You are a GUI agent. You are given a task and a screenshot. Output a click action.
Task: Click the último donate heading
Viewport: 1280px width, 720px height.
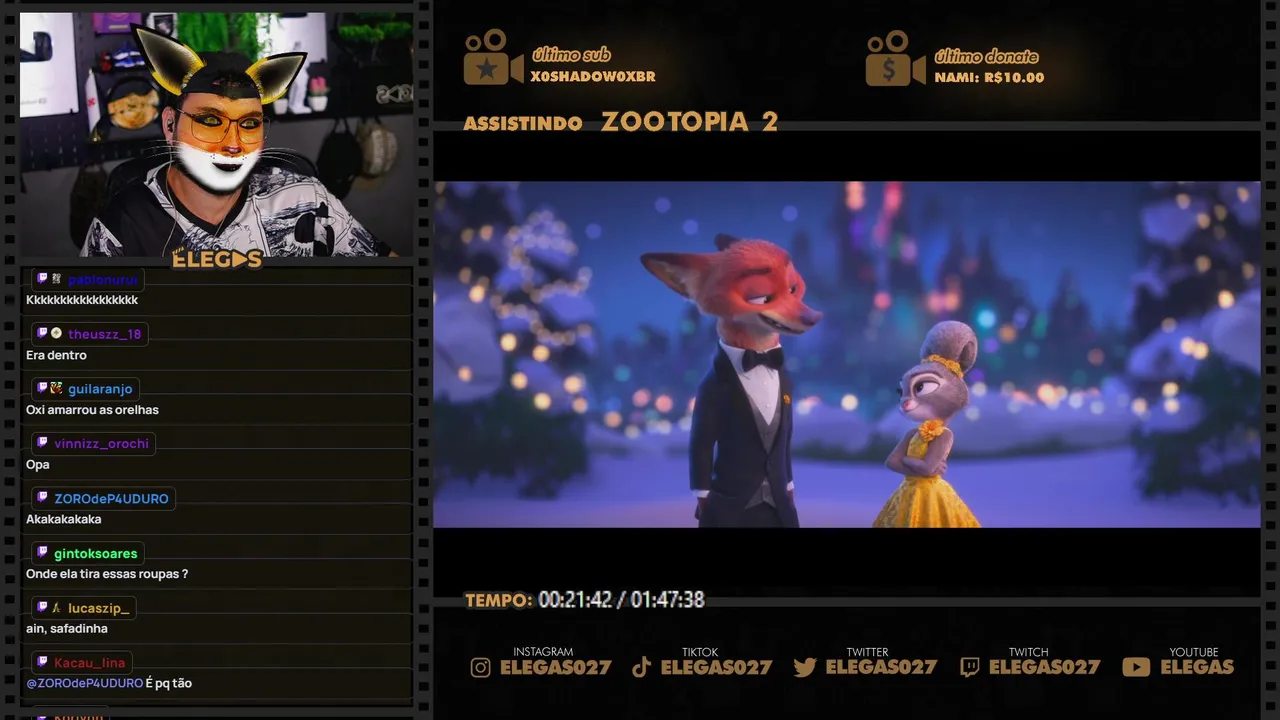[x=986, y=57]
